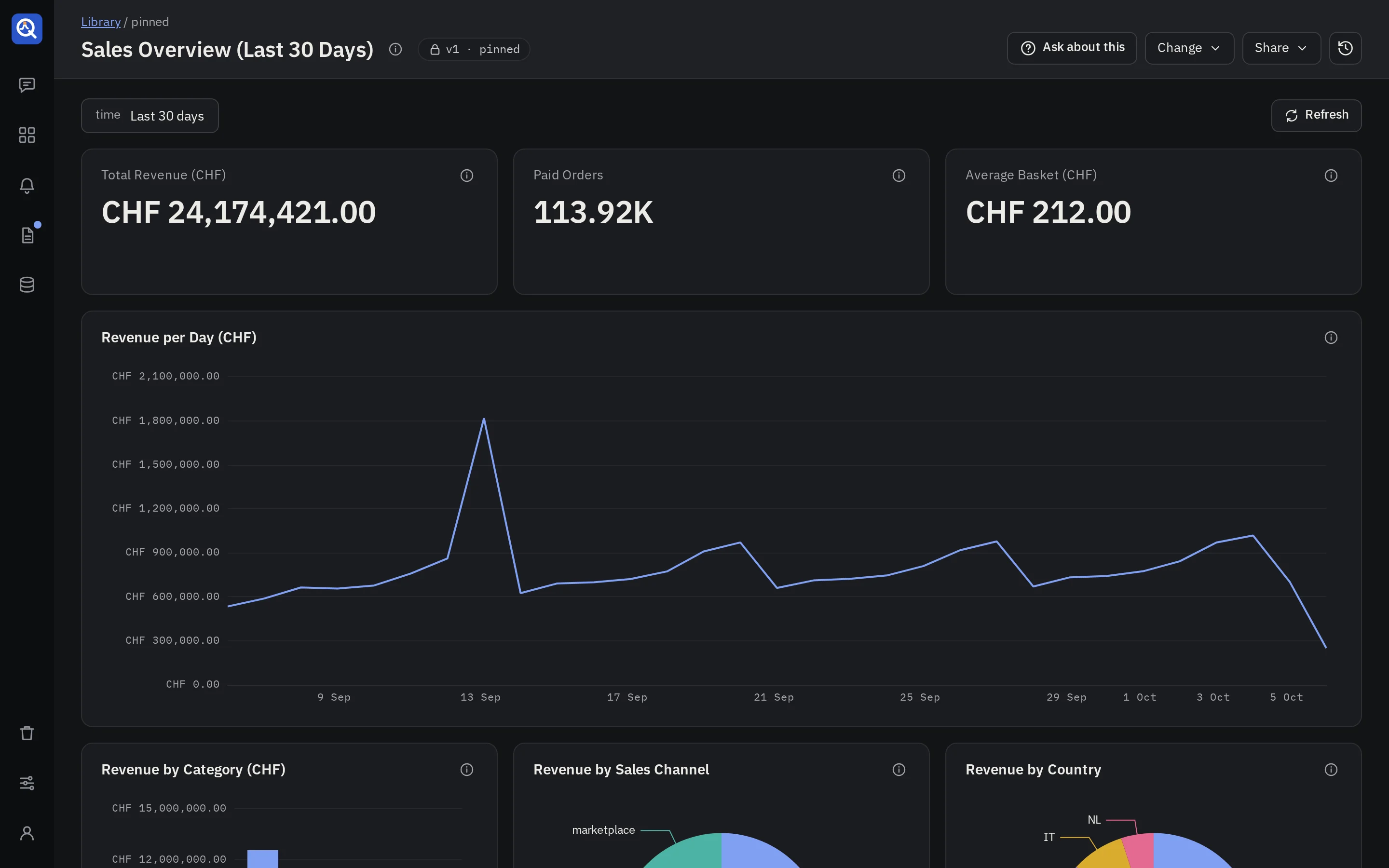Click the CHF 24,174,421.00 total revenue value
1389x868 pixels.
(x=239, y=212)
